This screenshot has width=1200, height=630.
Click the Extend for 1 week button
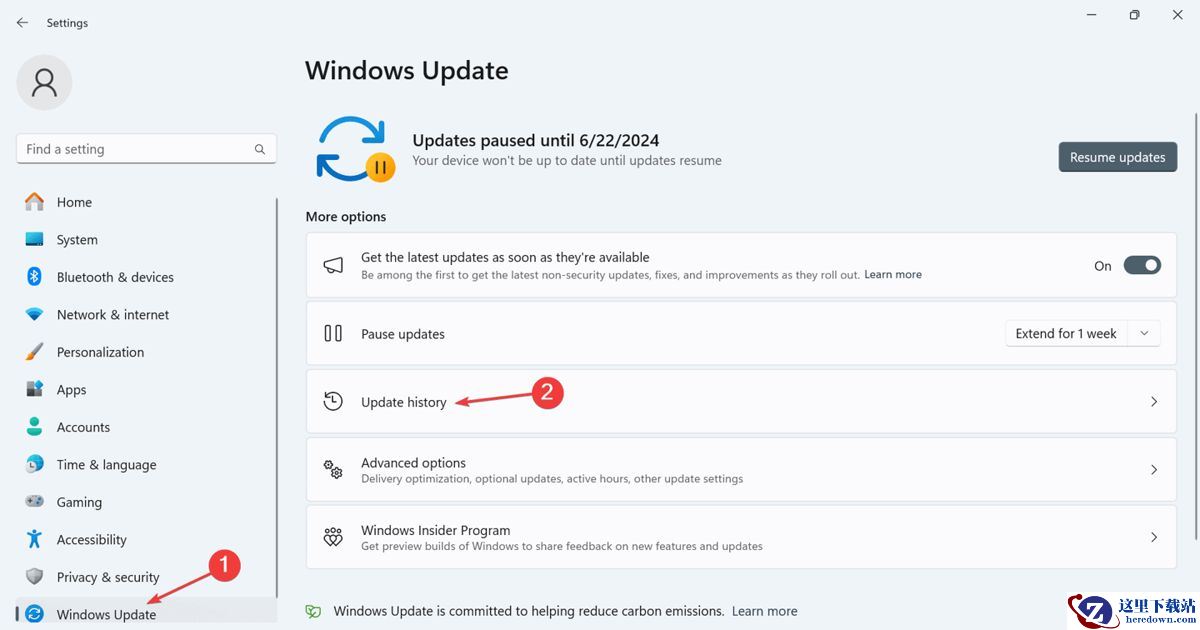pos(1066,334)
